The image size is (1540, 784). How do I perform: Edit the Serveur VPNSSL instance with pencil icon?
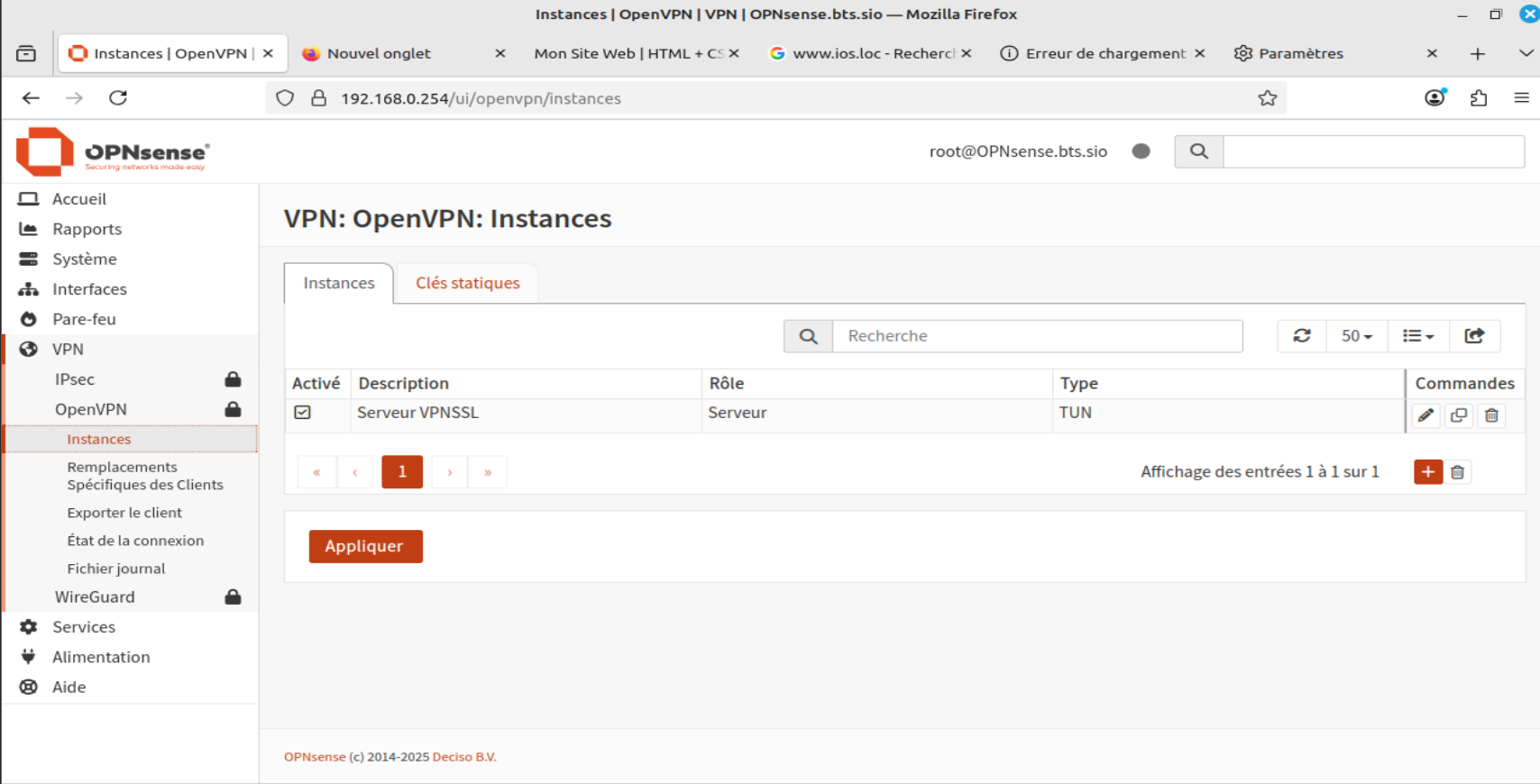pyautogui.click(x=1425, y=415)
